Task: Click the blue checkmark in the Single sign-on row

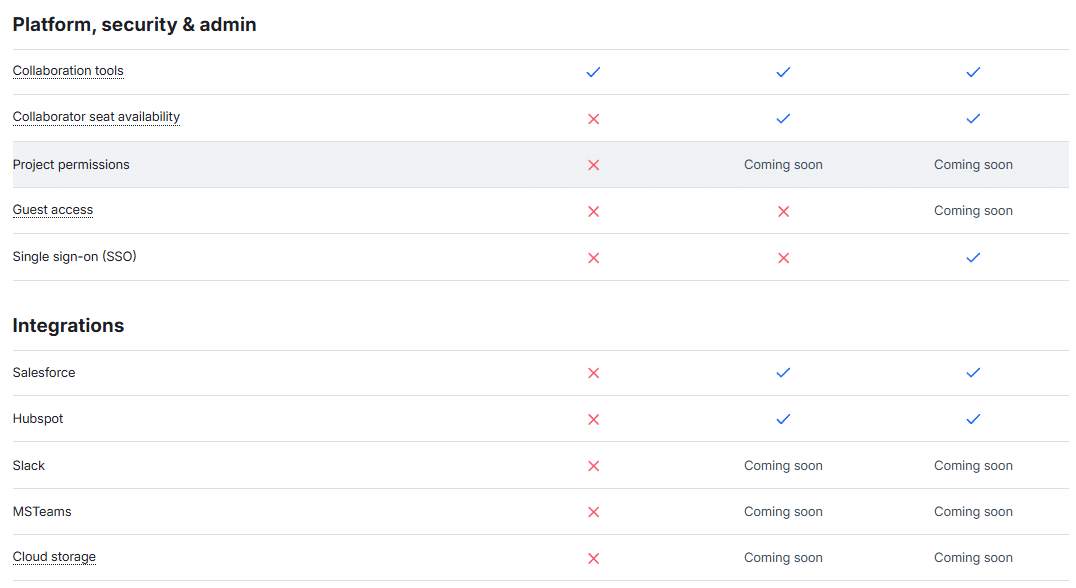Action: click(973, 257)
